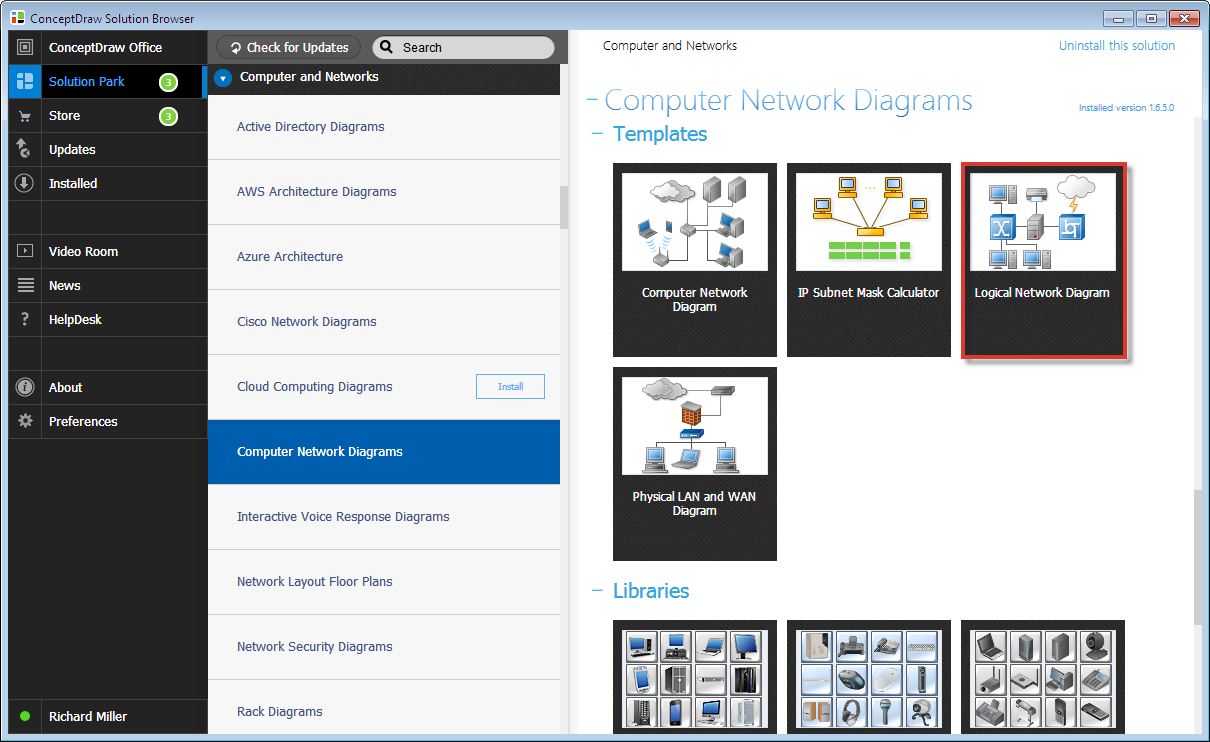Select Computer Network Diagrams item

[384, 452]
